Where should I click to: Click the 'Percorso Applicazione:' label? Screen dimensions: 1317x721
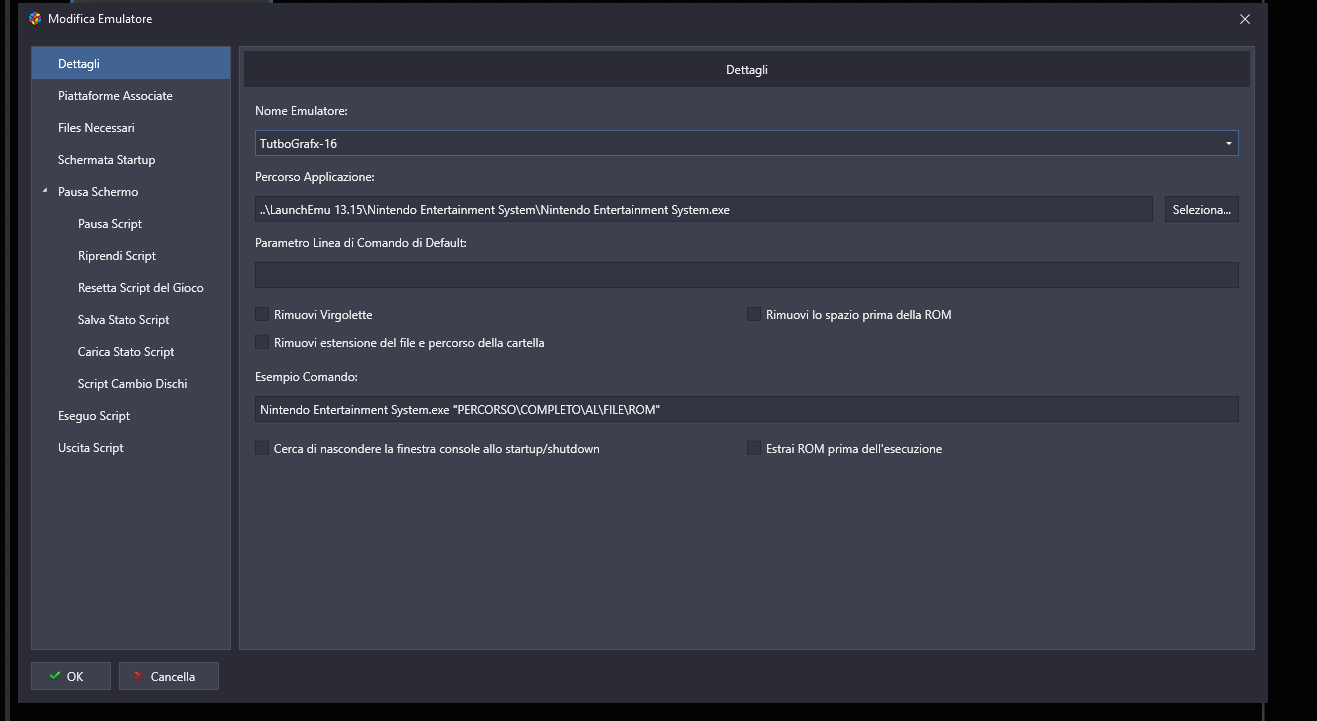315,177
